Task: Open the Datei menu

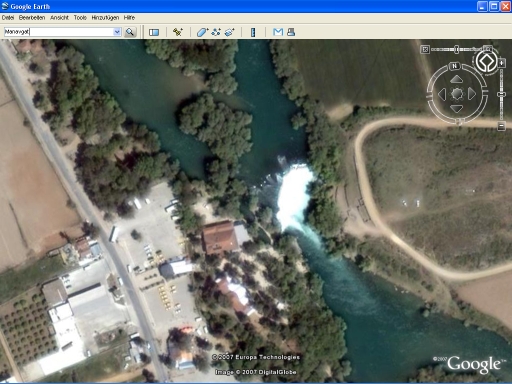Action: pyautogui.click(x=8, y=18)
